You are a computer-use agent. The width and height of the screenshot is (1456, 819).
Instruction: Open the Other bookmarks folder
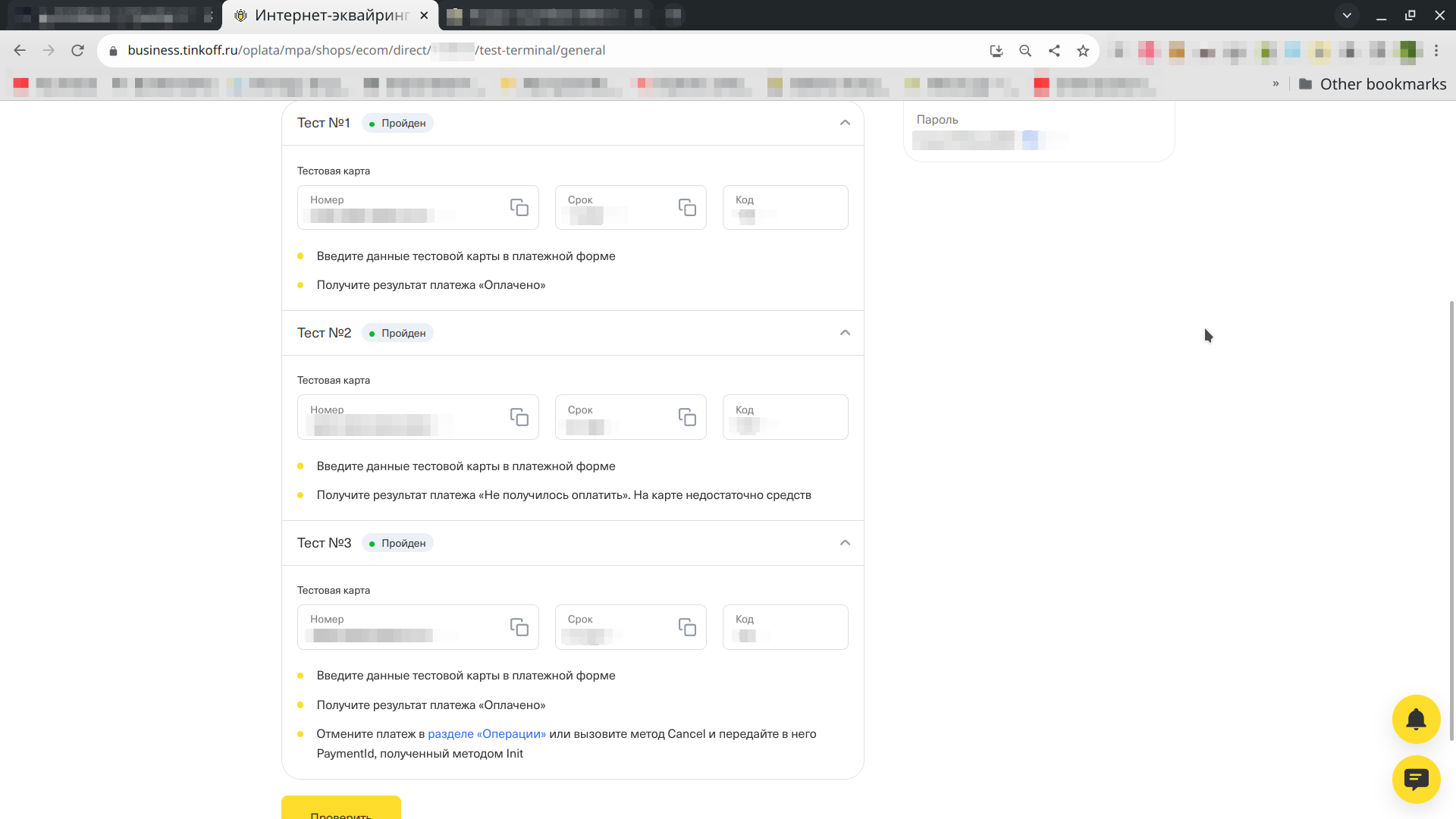[x=1373, y=84]
